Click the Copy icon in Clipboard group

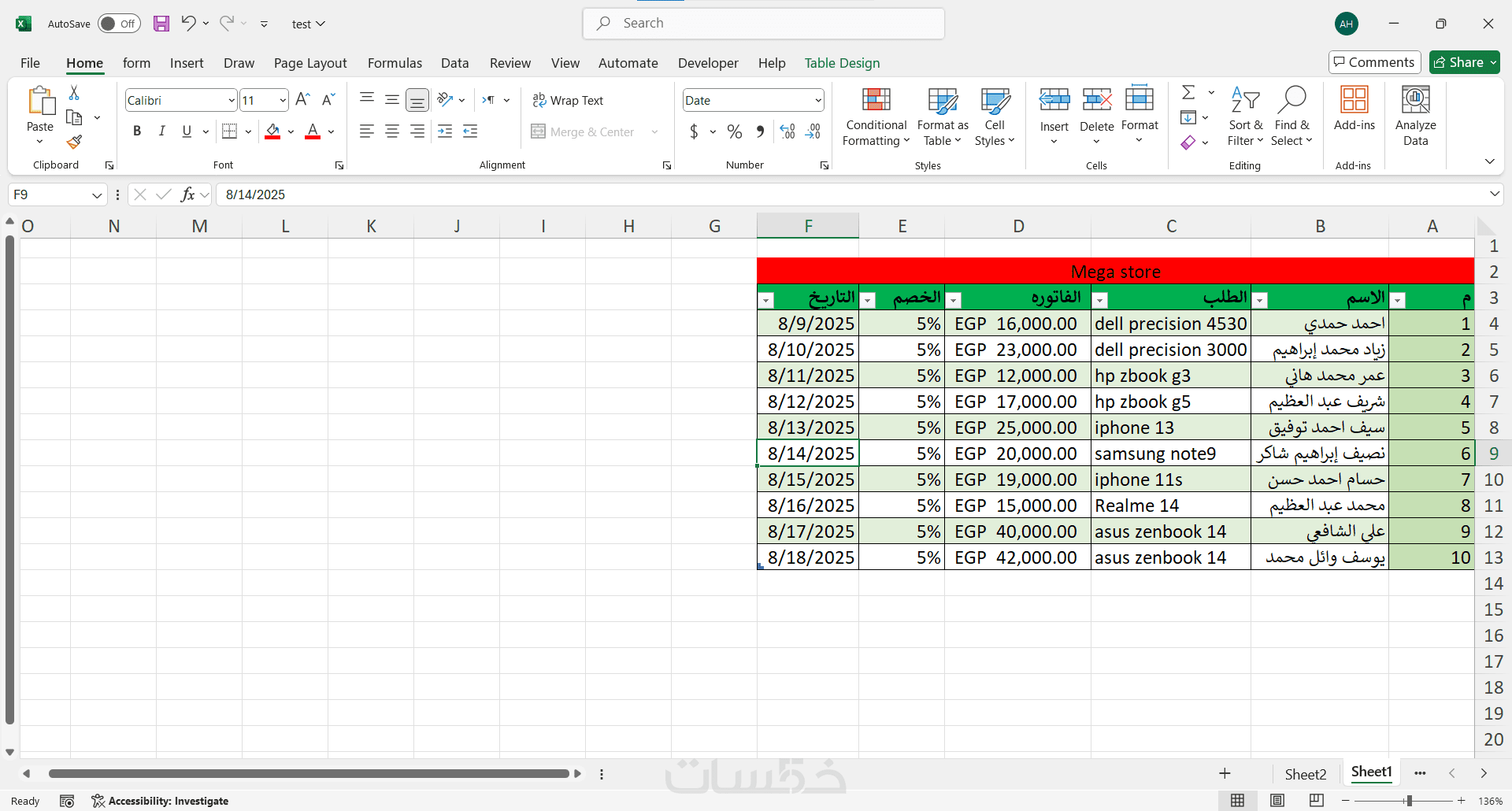74,117
